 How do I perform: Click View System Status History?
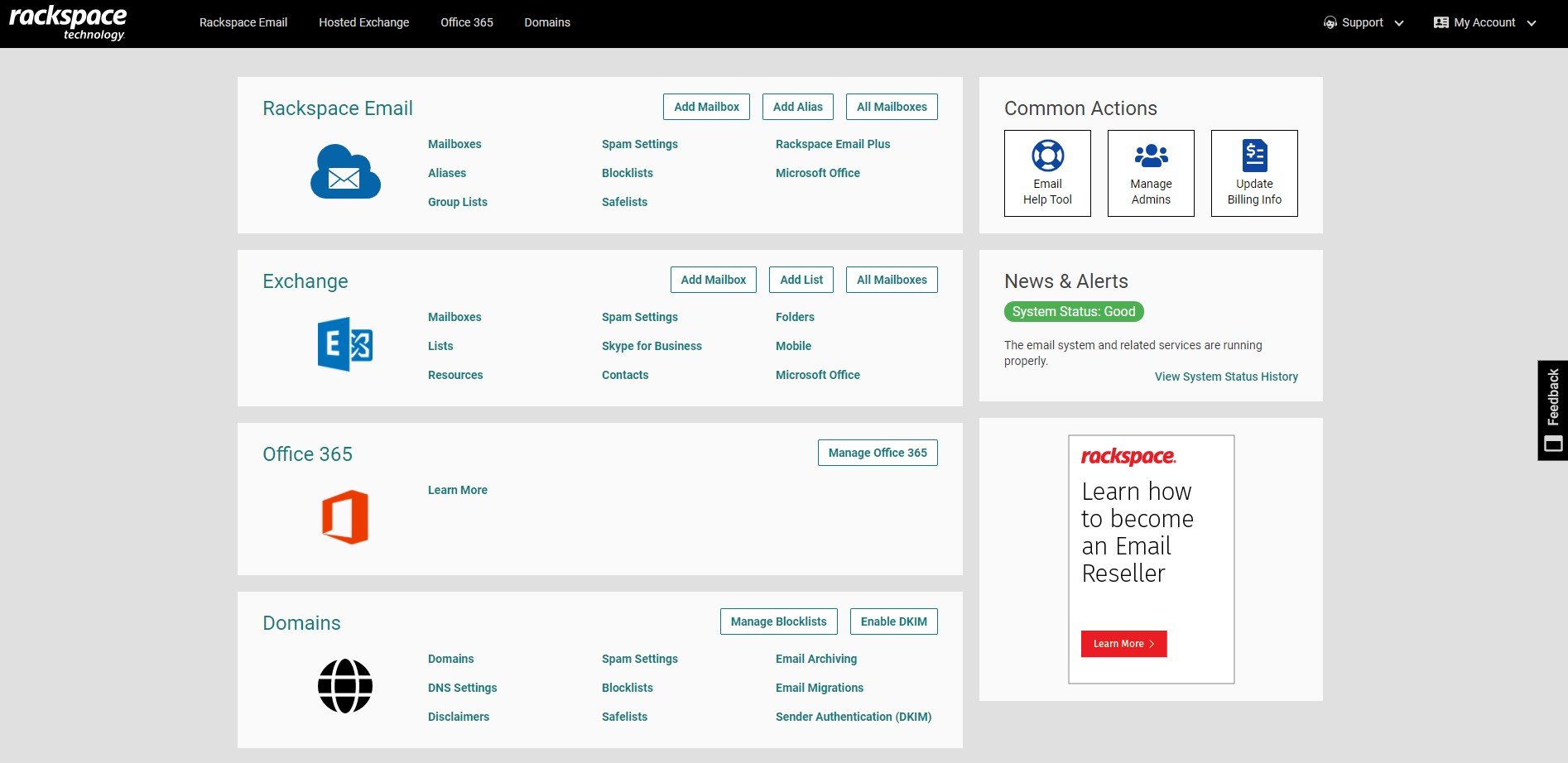[x=1226, y=377]
